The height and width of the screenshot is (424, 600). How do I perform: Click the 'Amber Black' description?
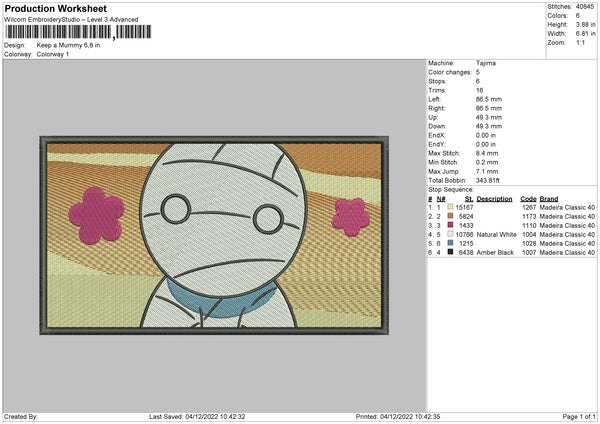[x=495, y=253]
